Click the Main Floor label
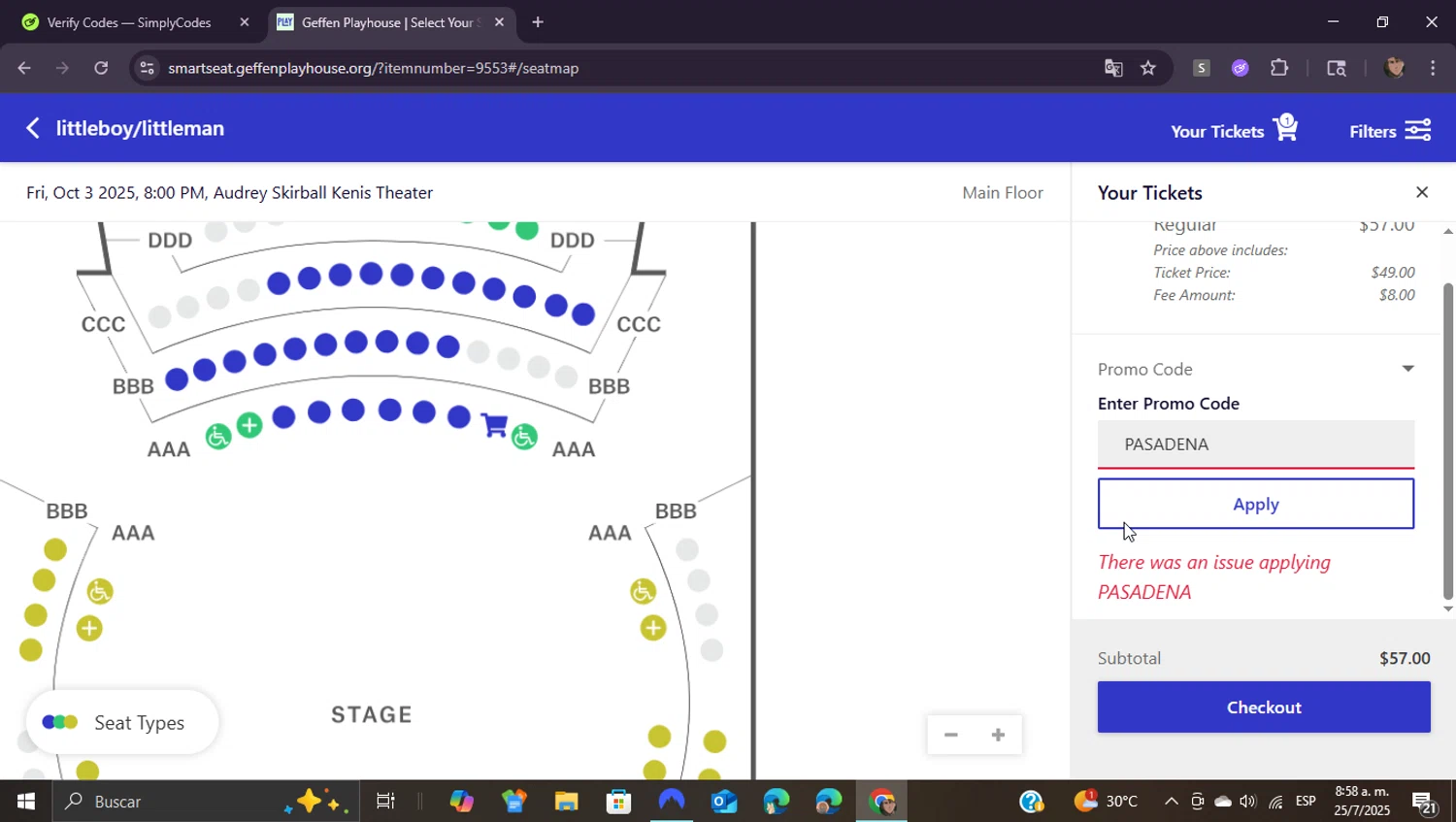Viewport: 1456px width, 822px height. (1003, 192)
